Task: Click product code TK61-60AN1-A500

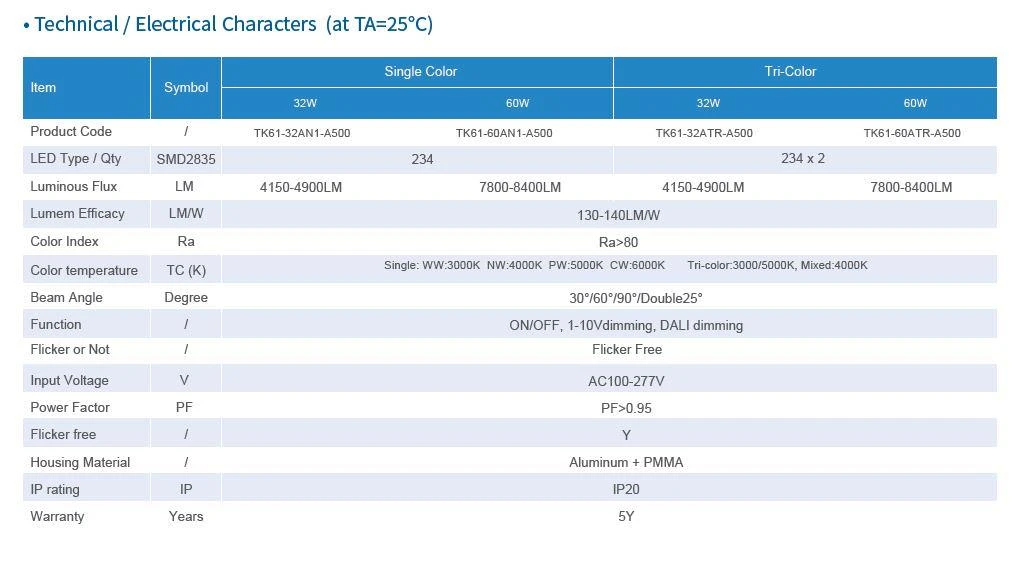Action: [504, 133]
